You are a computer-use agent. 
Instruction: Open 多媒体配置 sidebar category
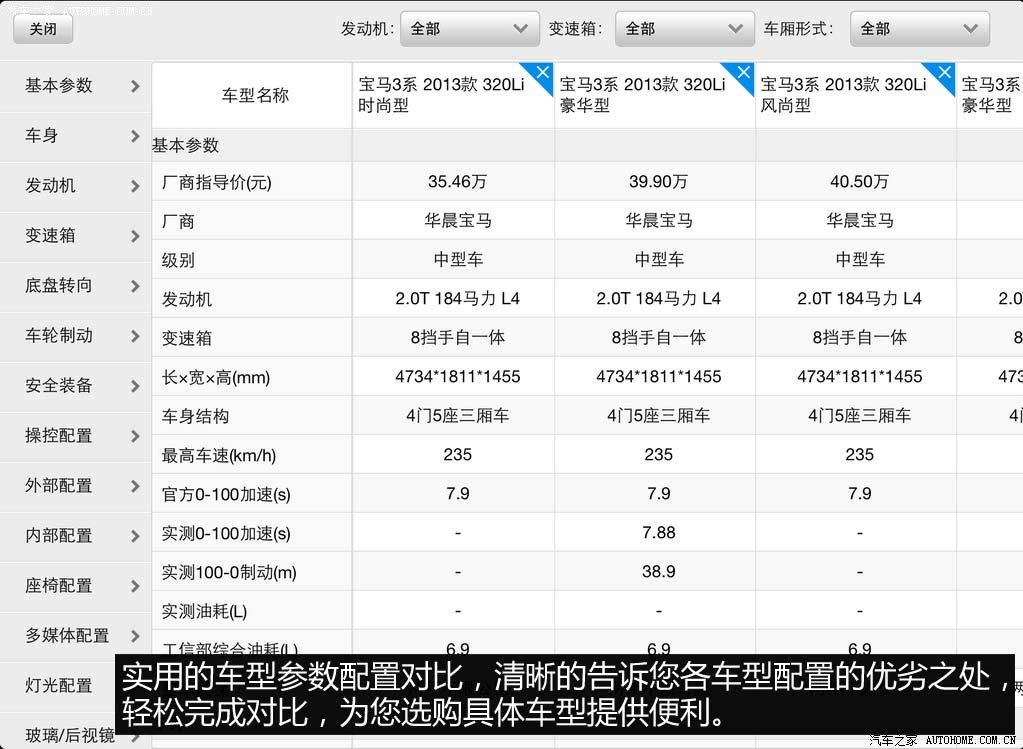pyautogui.click(x=75, y=636)
